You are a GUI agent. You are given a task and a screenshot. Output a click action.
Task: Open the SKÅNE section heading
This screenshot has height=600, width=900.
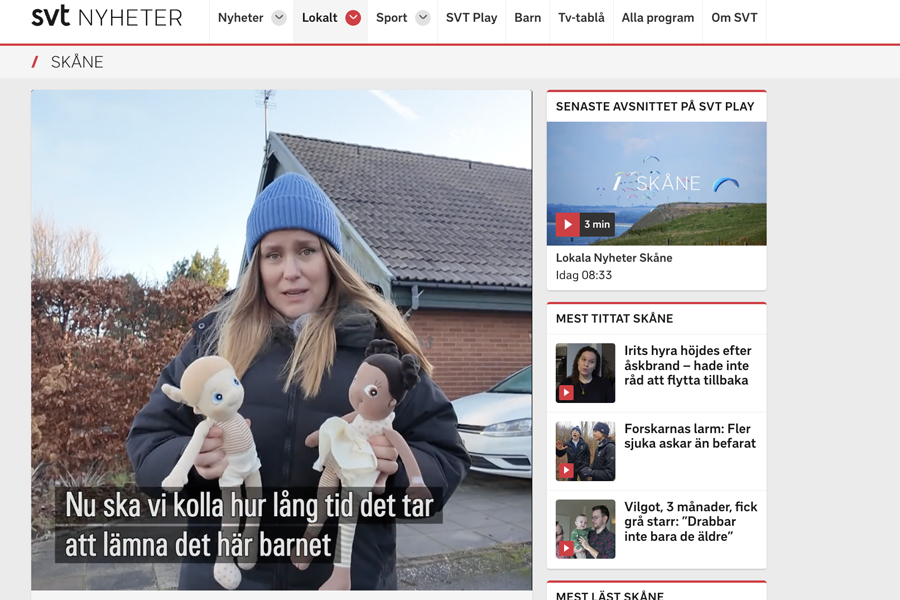77,62
